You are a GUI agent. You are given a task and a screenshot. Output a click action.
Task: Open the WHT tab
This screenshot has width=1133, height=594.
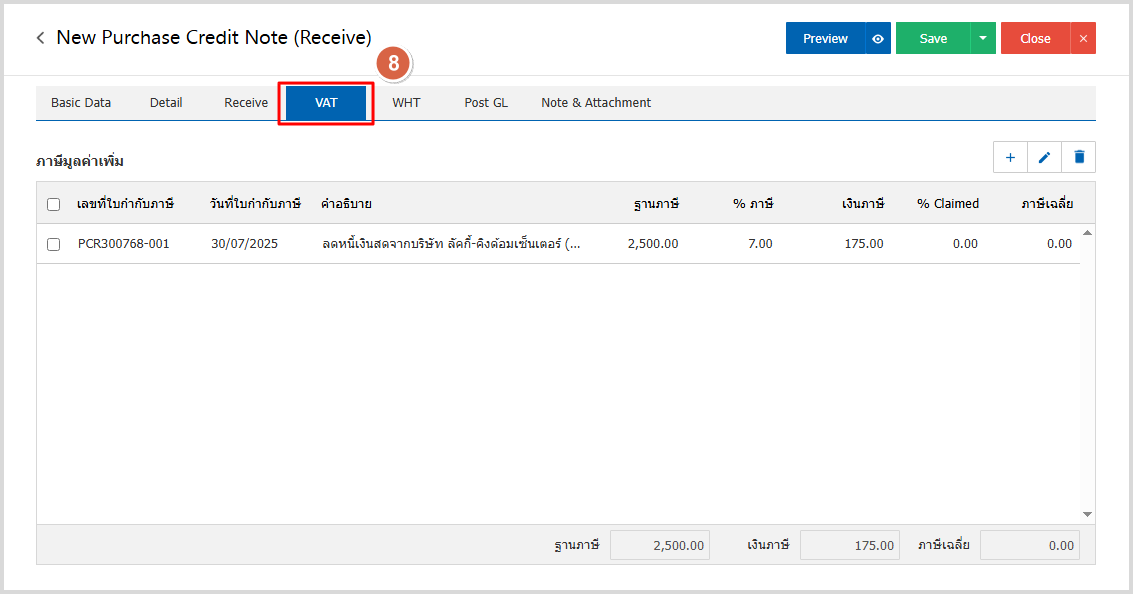tap(406, 103)
